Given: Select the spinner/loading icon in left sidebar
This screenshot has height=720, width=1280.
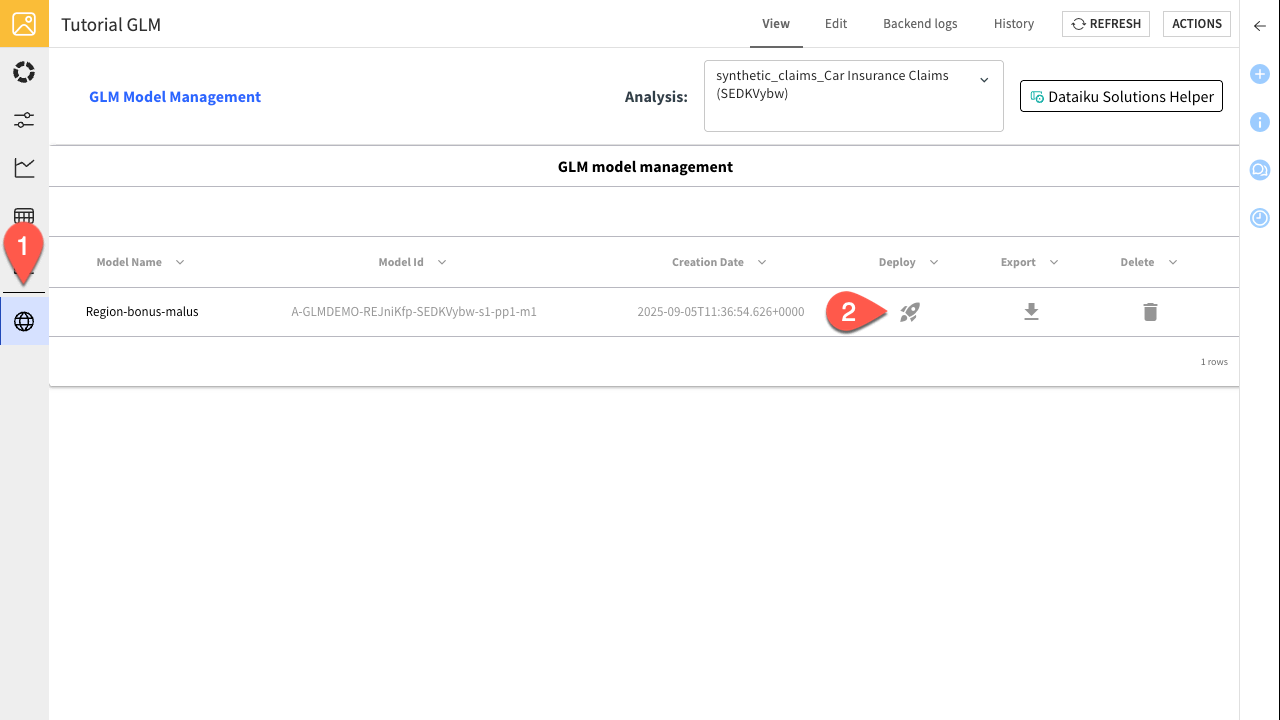Looking at the screenshot, I should [x=24, y=71].
